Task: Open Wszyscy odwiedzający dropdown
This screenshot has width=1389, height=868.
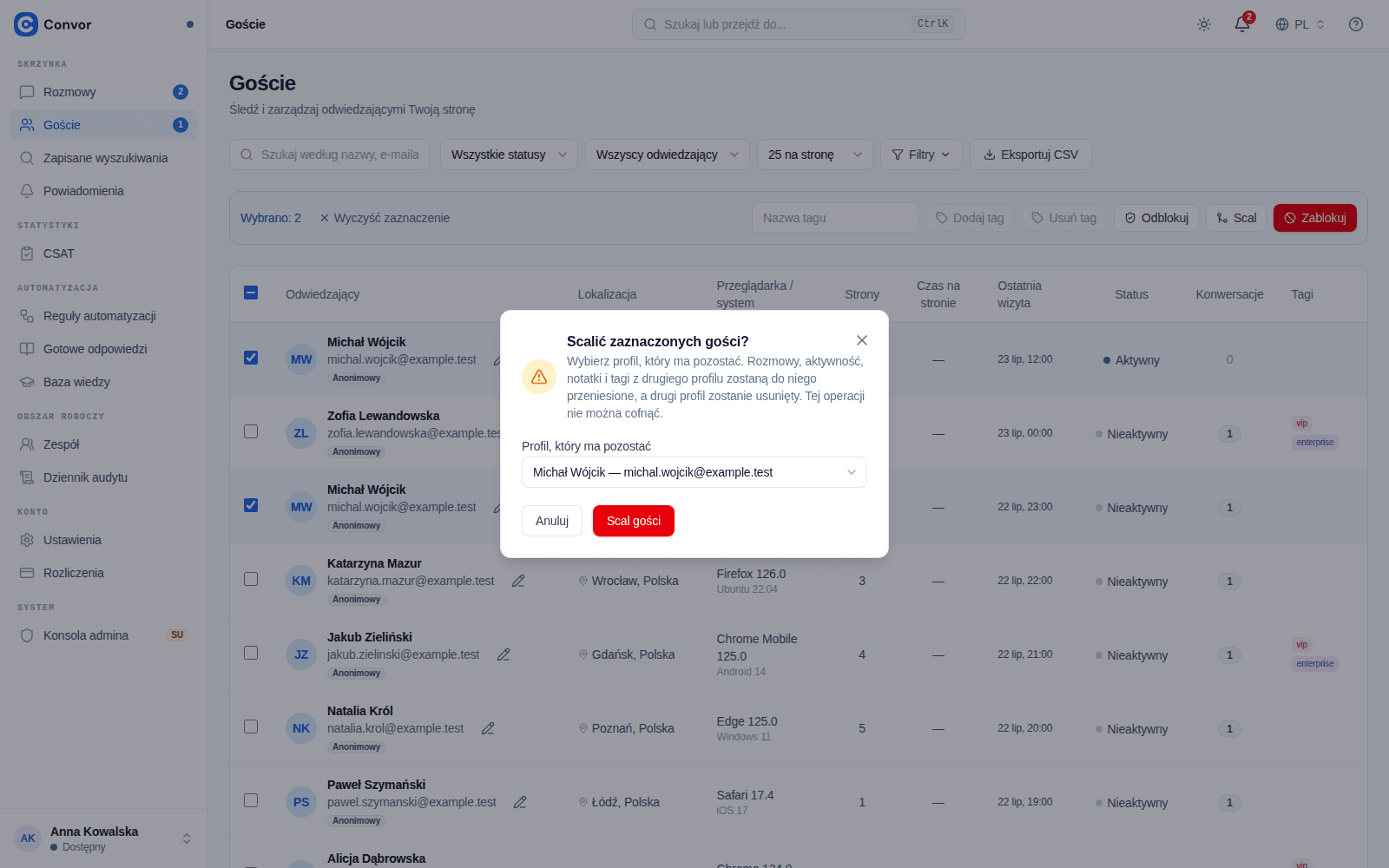Action: [668, 155]
